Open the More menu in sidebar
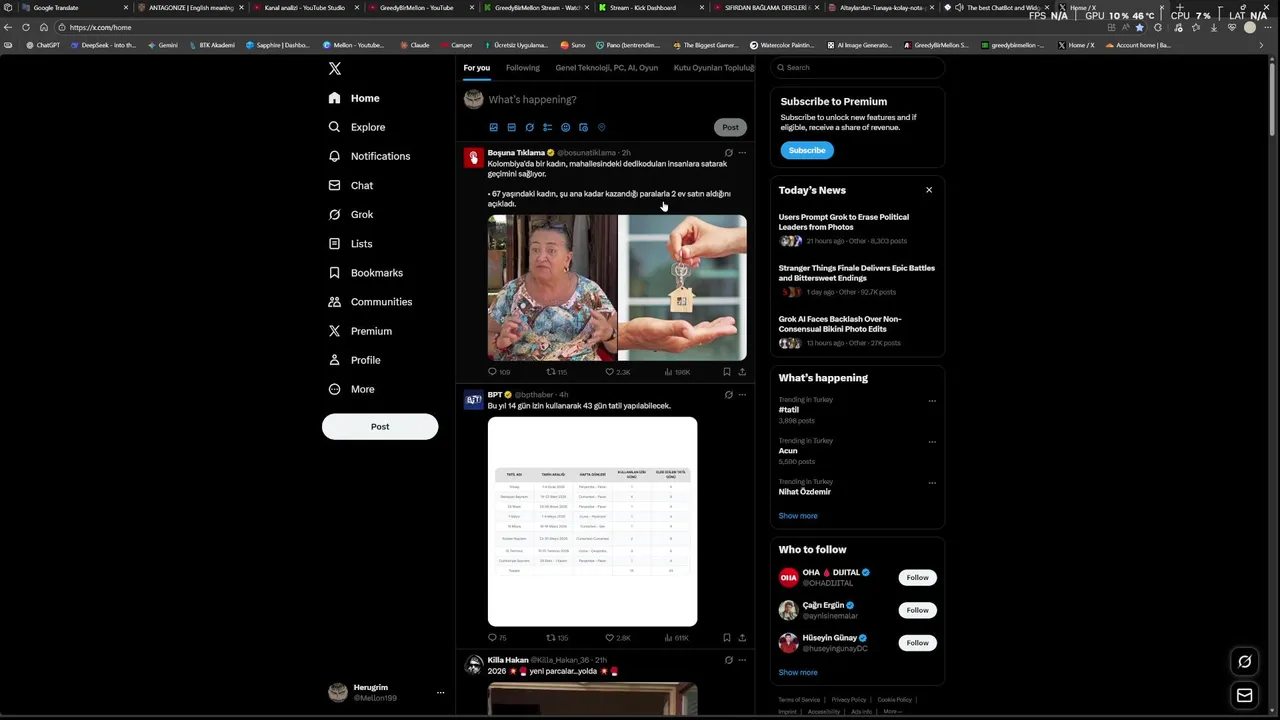The height and width of the screenshot is (720, 1280). 351,389
